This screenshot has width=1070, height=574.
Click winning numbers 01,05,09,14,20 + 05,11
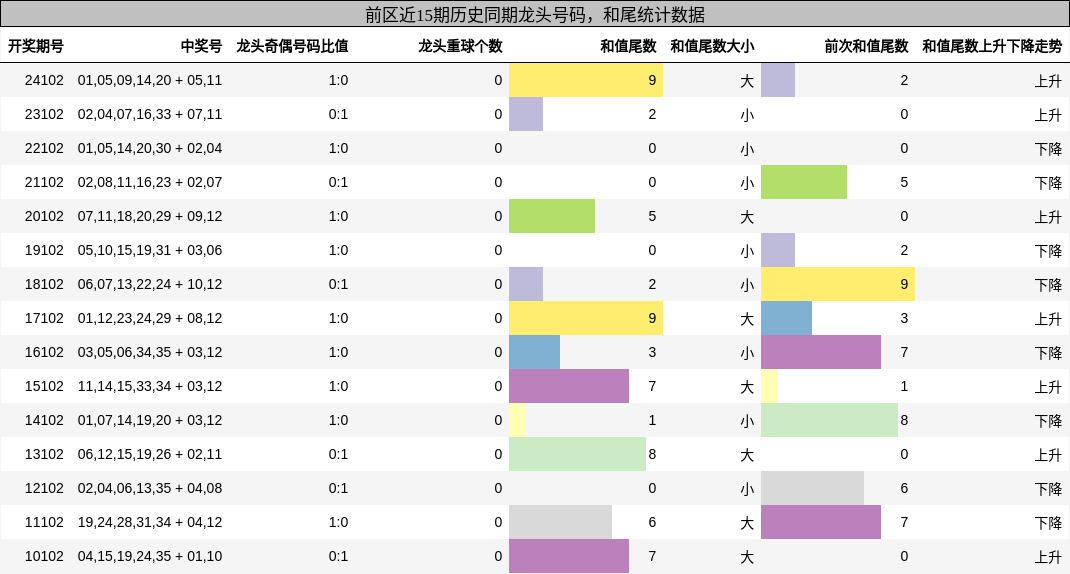point(149,80)
